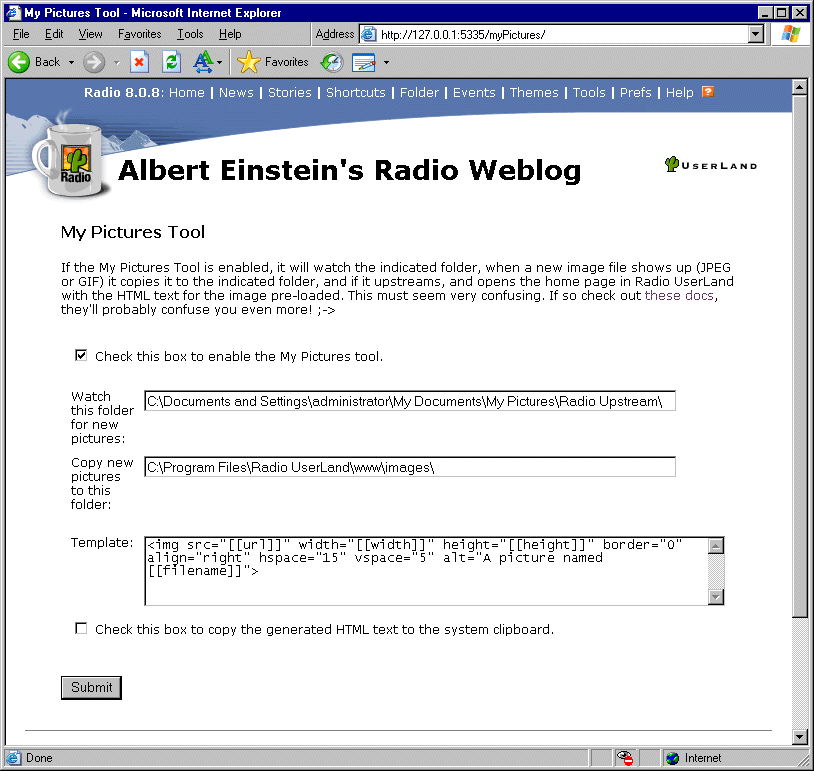
Task: Click the page scrollbar up arrow
Action: pyautogui.click(x=799, y=87)
